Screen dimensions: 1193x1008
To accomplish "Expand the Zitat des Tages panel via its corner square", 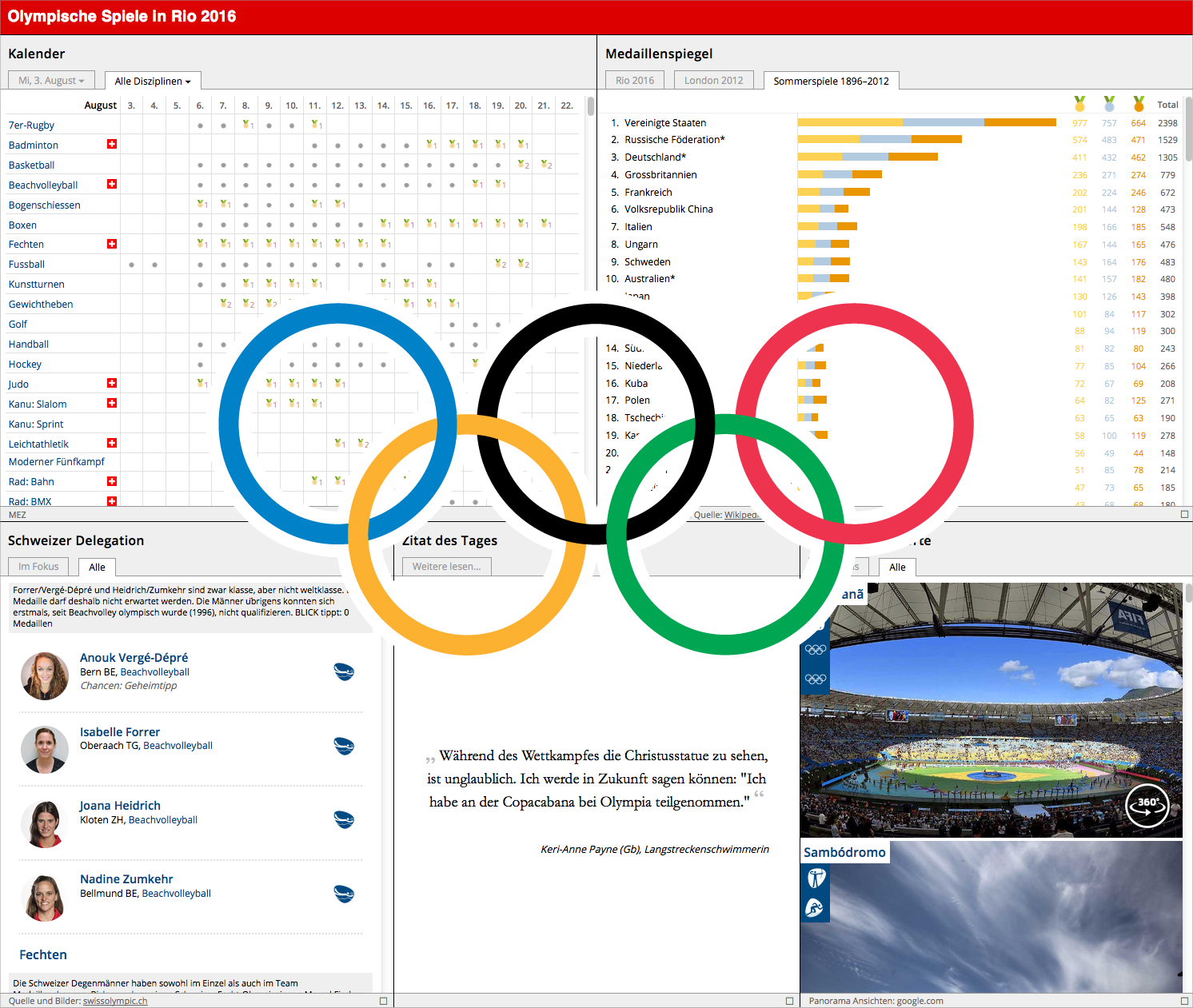I will [x=790, y=1001].
